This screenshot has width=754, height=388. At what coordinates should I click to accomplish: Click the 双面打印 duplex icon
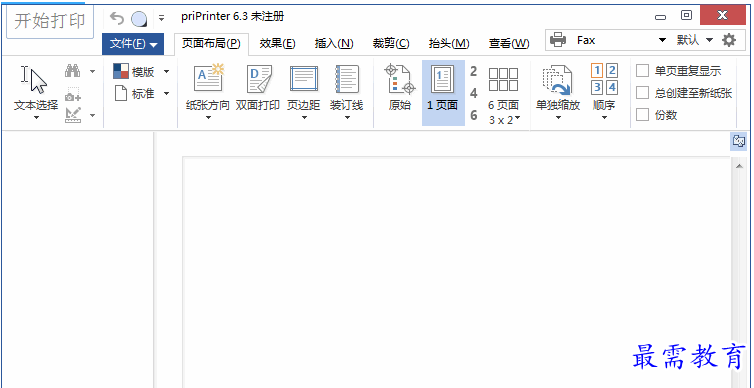(x=259, y=79)
